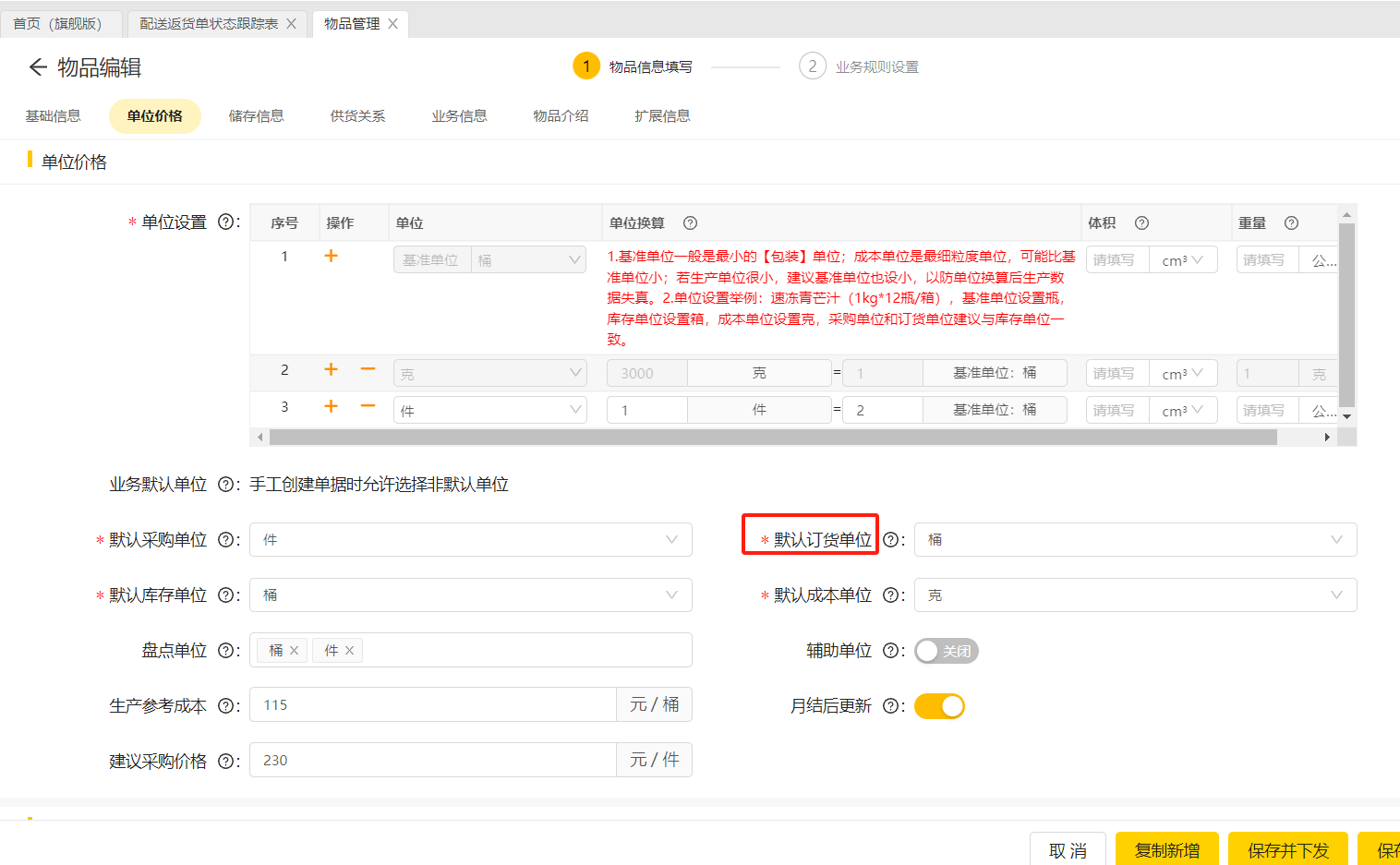Click the back arrow beside 物品编辑
Screen dimensions: 1400x865
38,66
